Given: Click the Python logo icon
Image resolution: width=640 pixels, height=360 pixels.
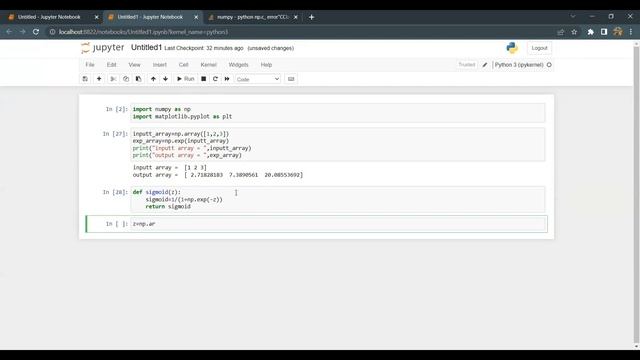Looking at the screenshot, I should (512, 48).
